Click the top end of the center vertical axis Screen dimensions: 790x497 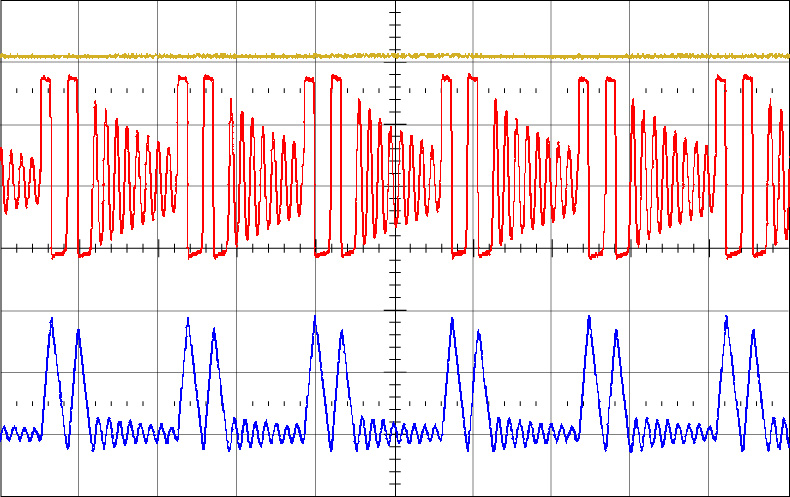tap(396, 4)
